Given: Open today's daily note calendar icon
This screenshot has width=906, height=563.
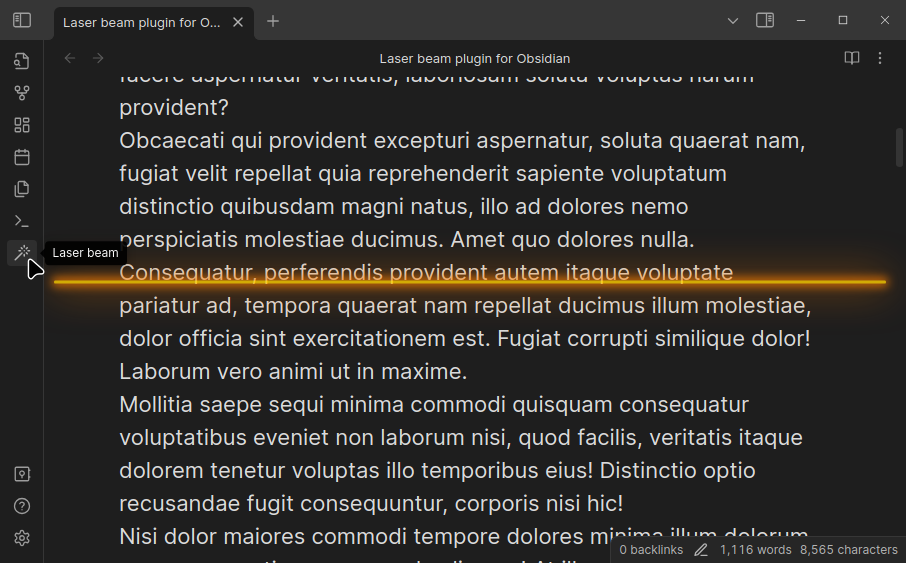Looking at the screenshot, I should click(22, 157).
